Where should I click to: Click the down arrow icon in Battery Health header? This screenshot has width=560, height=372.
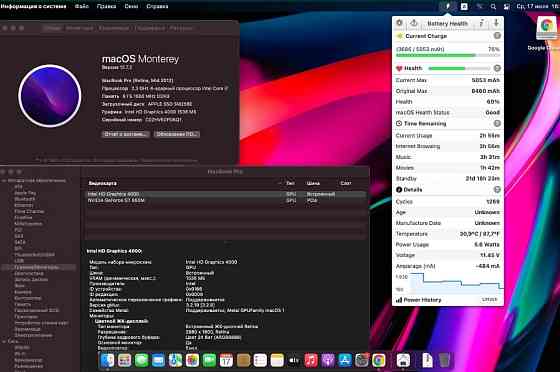click(496, 23)
